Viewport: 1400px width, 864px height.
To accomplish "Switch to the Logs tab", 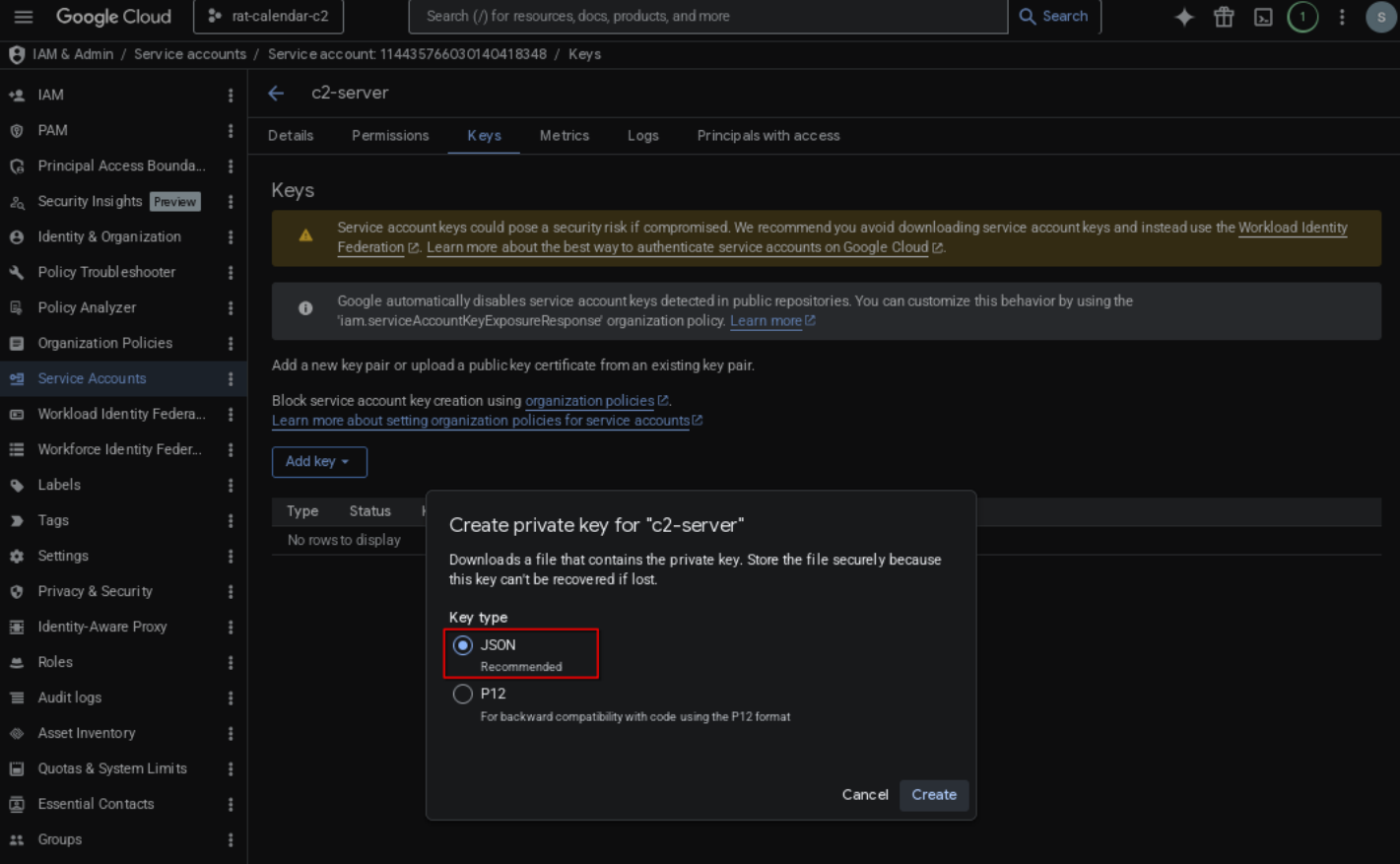I will coord(643,136).
